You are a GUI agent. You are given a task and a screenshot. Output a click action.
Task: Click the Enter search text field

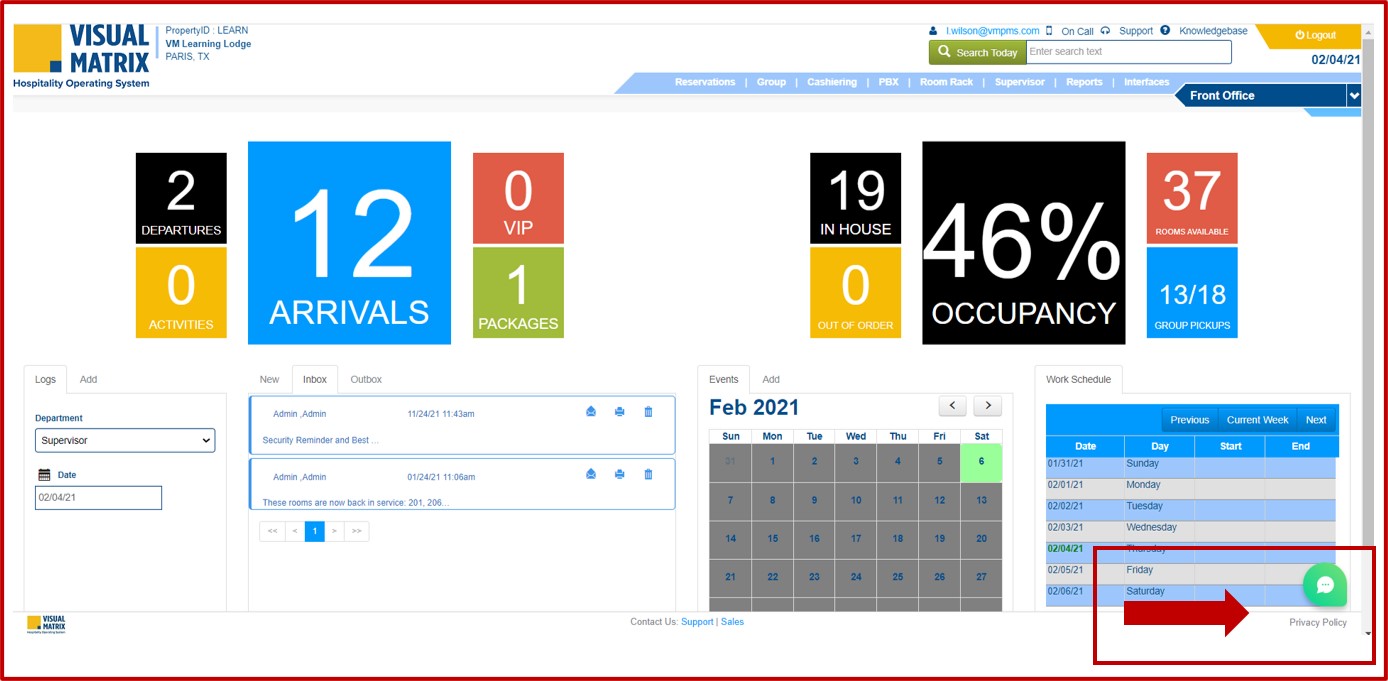pyautogui.click(x=1128, y=52)
